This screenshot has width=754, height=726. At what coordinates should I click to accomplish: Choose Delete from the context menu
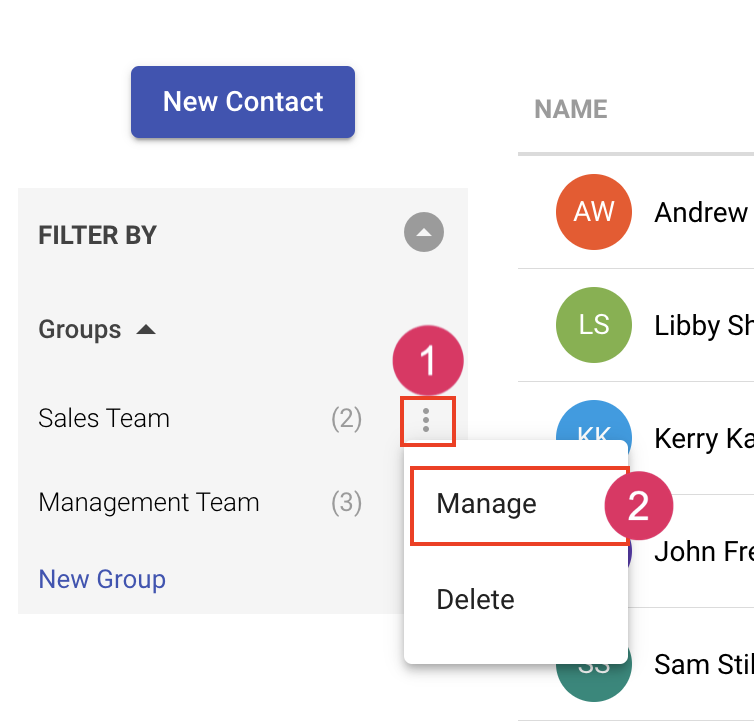pos(476,600)
